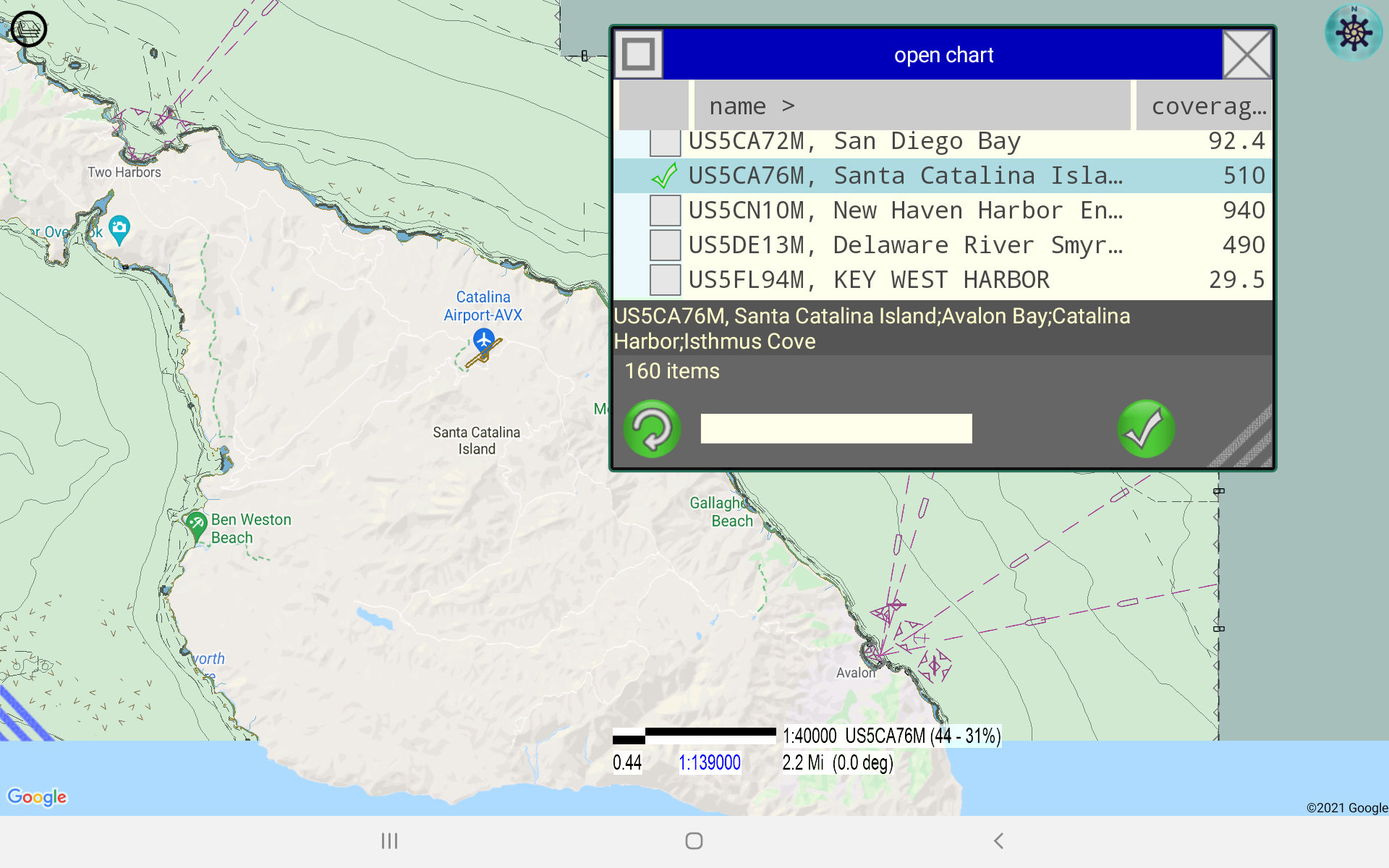Screen dimensions: 1389x868
Task: Click the Two Harbors map label
Action: coord(124,172)
